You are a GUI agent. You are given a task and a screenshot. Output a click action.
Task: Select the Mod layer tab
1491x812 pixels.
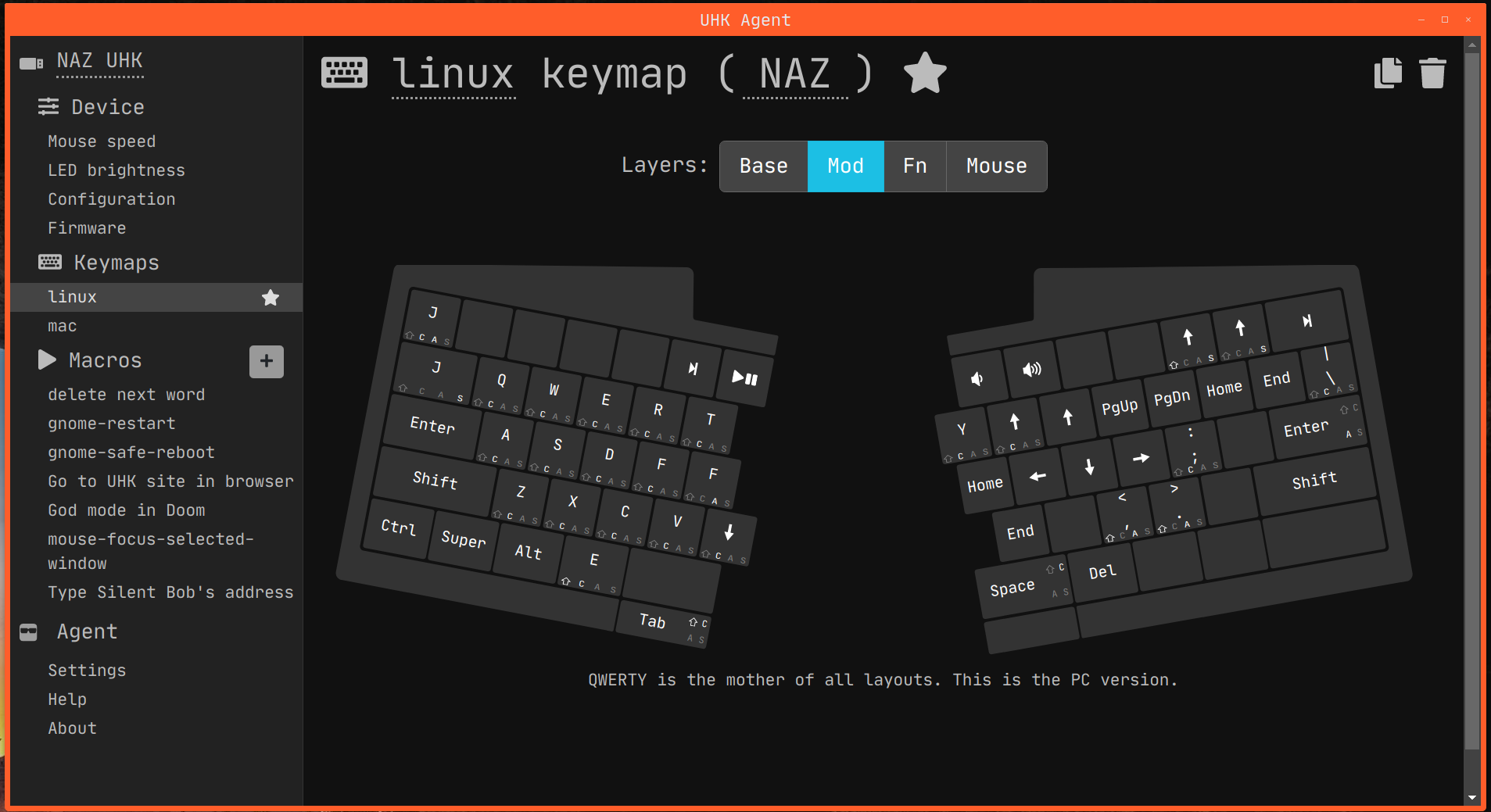846,166
